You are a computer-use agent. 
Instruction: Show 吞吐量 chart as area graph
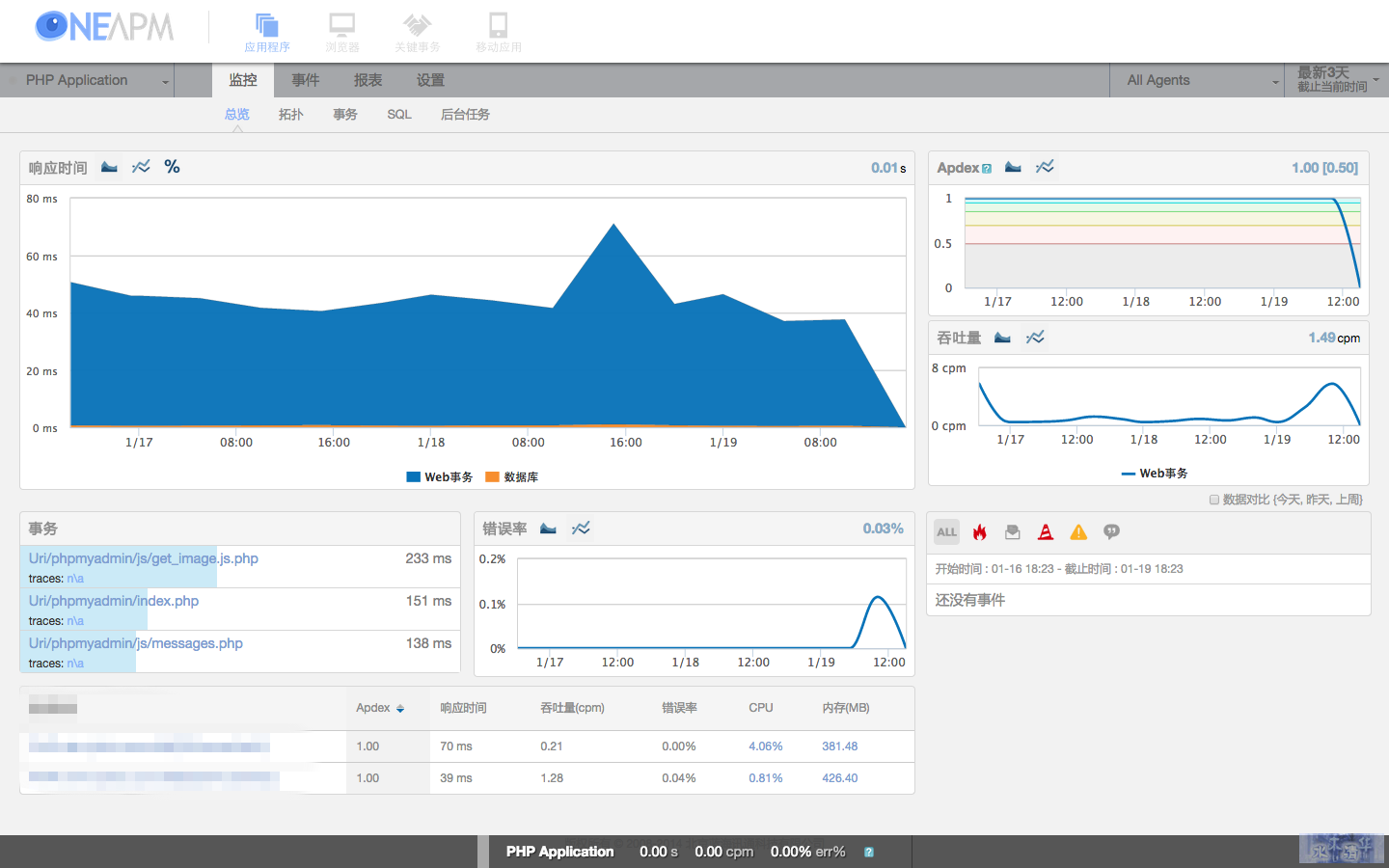coord(1002,338)
